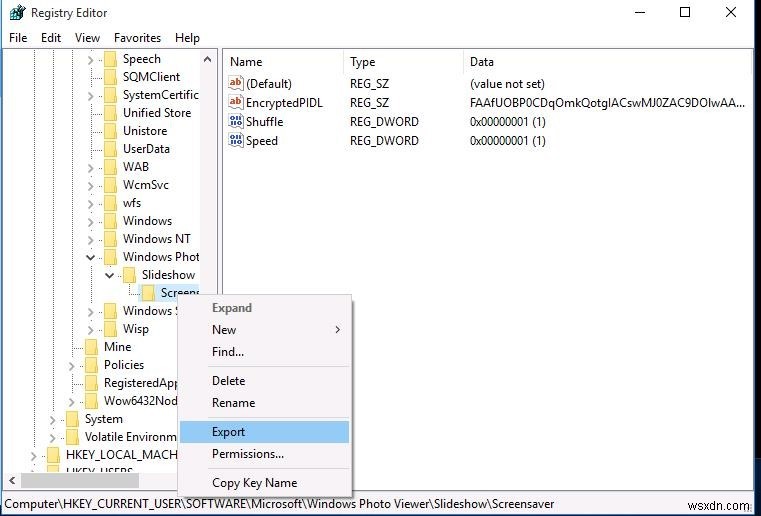Click the tree scroll-up arrow
761x516 pixels.
click(x=207, y=59)
